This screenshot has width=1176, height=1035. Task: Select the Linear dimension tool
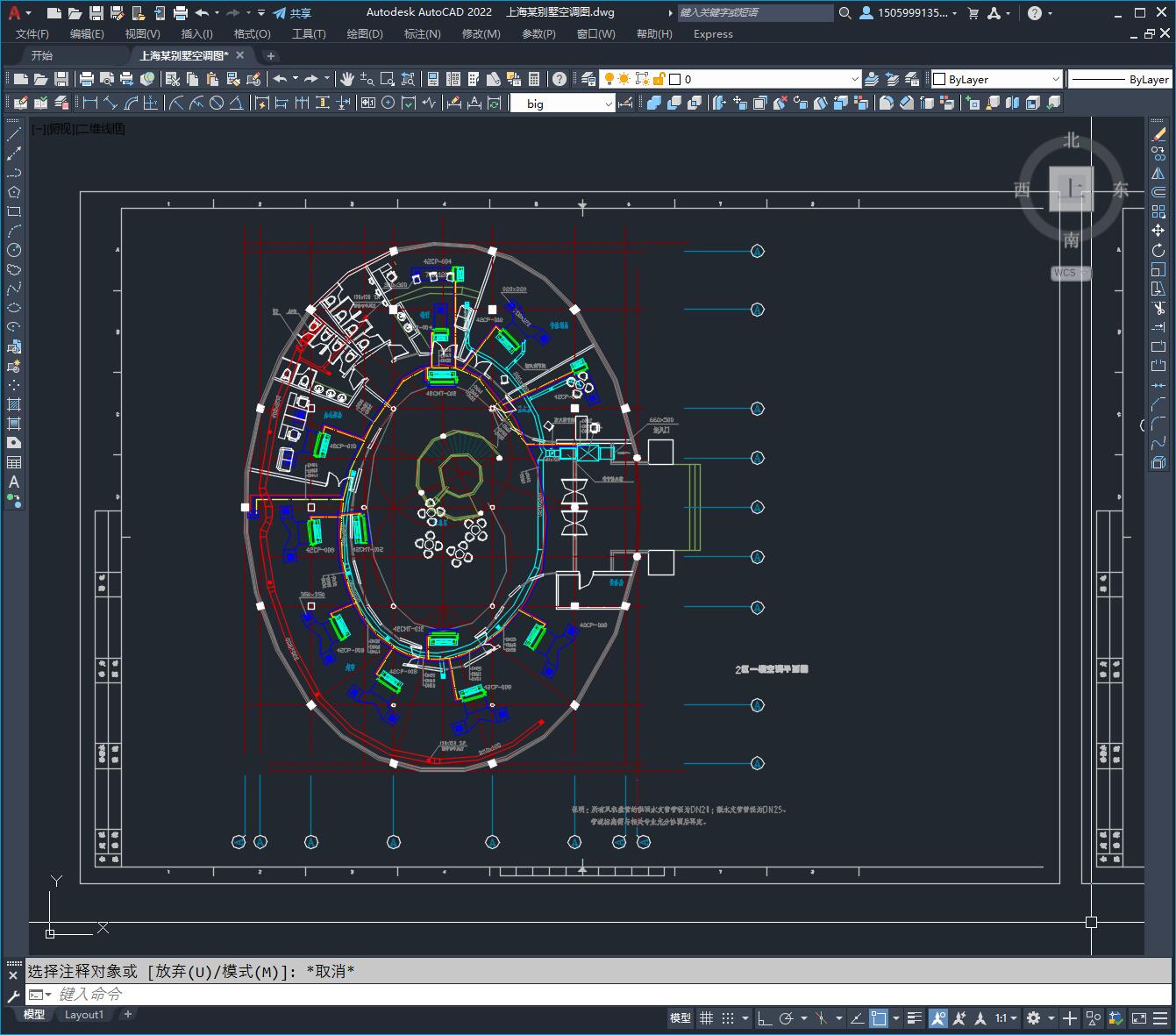coord(90,103)
